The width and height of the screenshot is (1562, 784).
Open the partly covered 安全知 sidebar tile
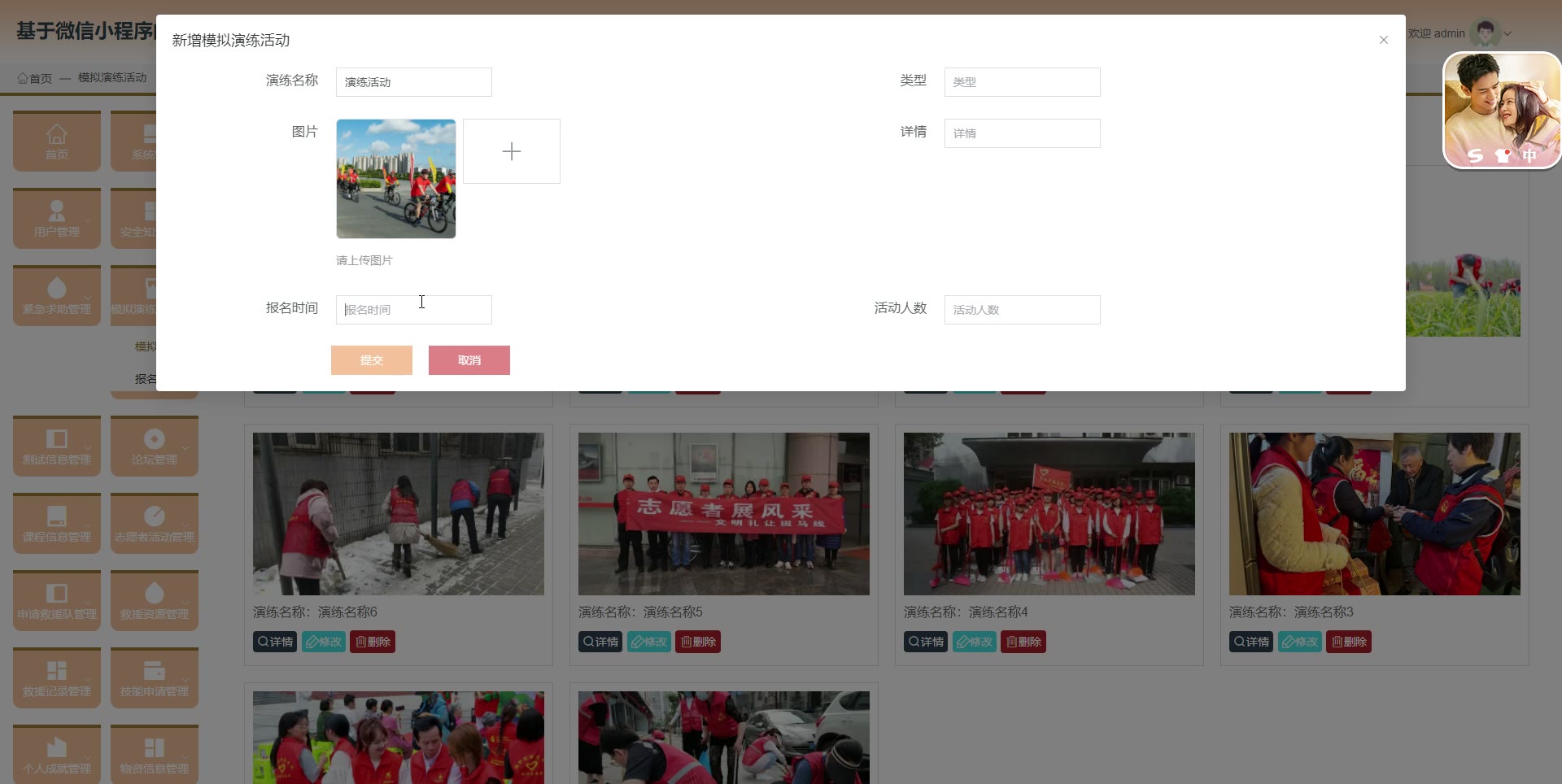coord(134,219)
